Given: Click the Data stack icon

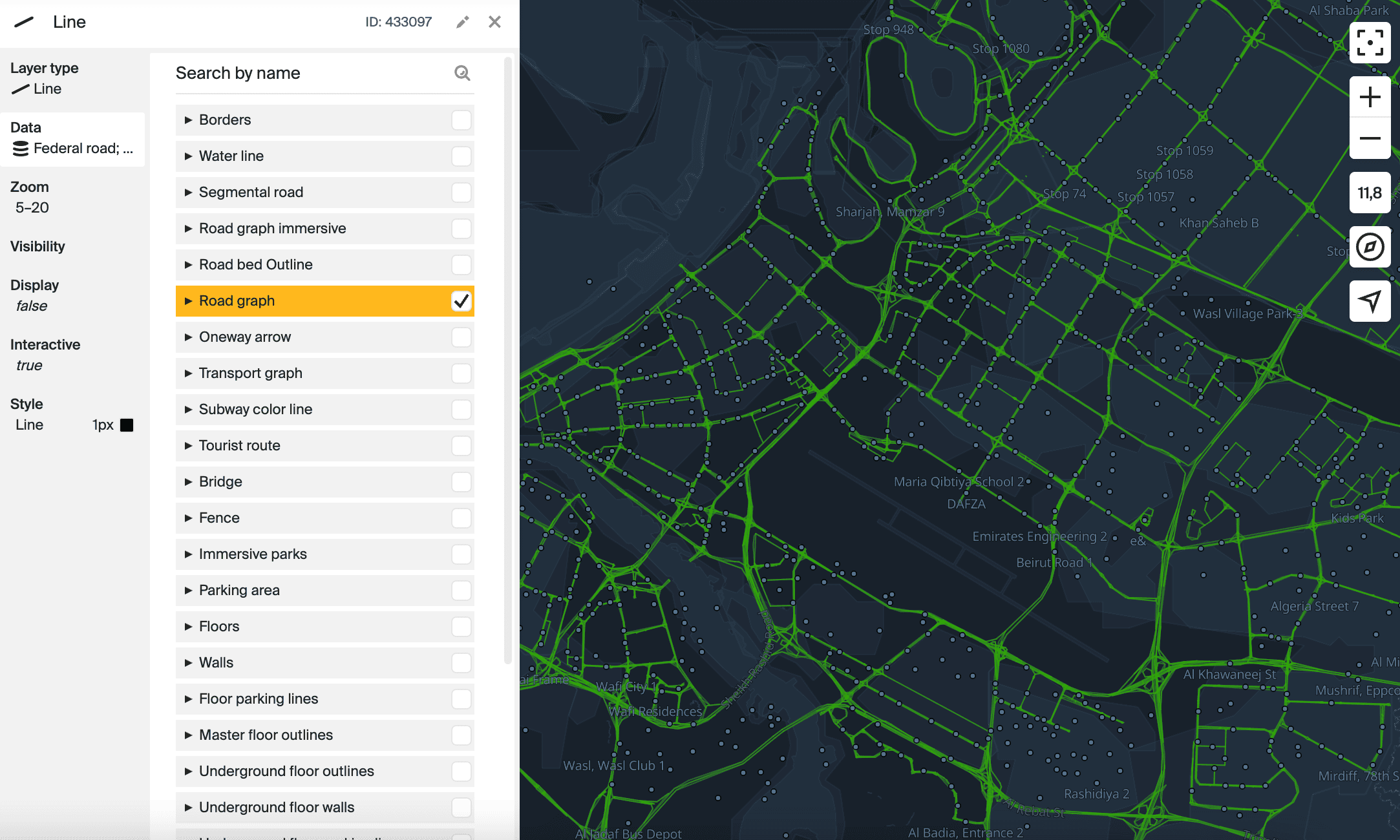Looking at the screenshot, I should [x=21, y=149].
